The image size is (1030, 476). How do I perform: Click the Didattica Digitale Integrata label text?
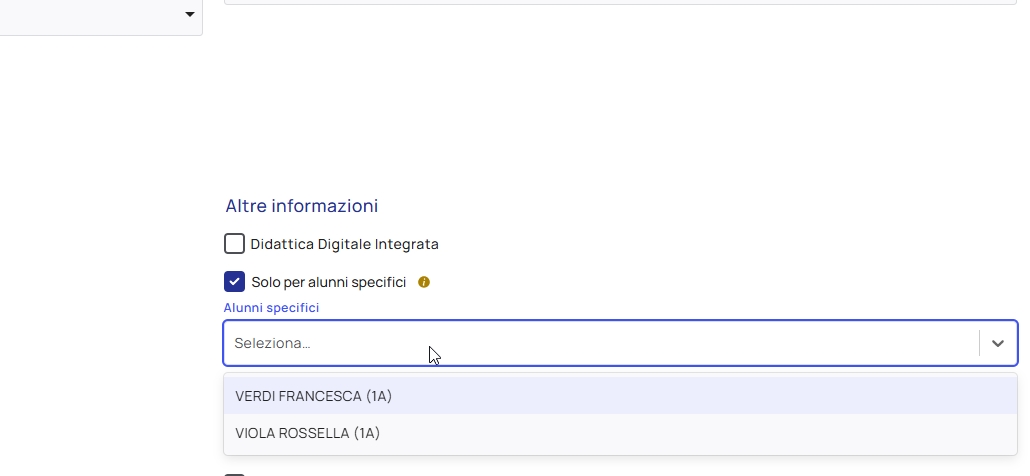(x=344, y=244)
